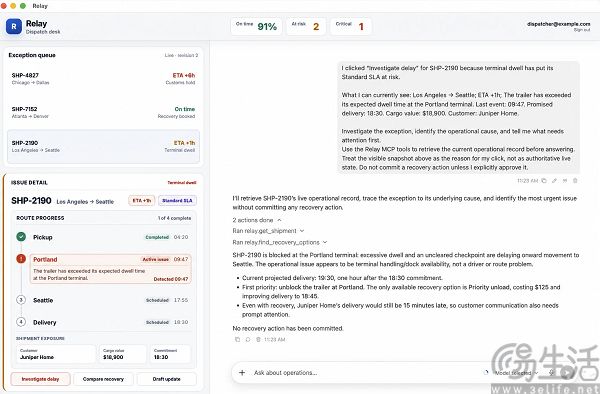Click the 'Recovery booked' note for SHP-7152
Image resolution: width=600 pixels, height=394 pixels.
tap(176, 116)
